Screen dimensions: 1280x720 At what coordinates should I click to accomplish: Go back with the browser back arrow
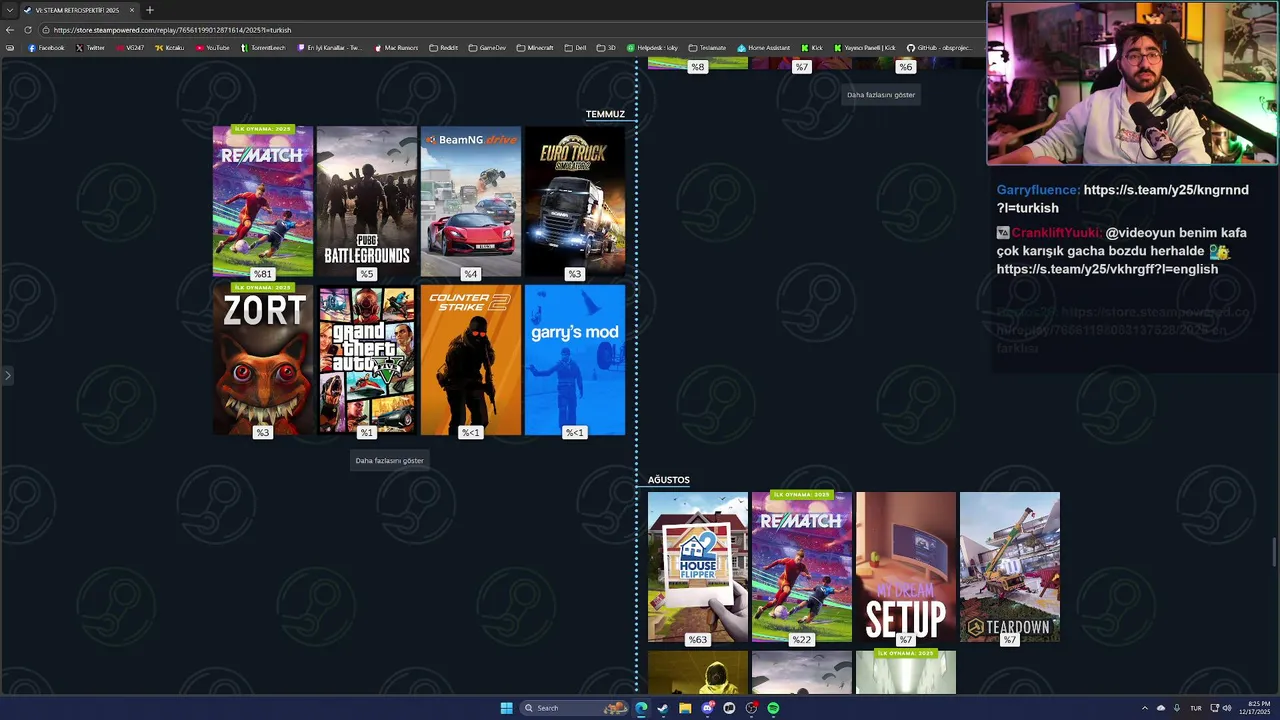(10, 30)
